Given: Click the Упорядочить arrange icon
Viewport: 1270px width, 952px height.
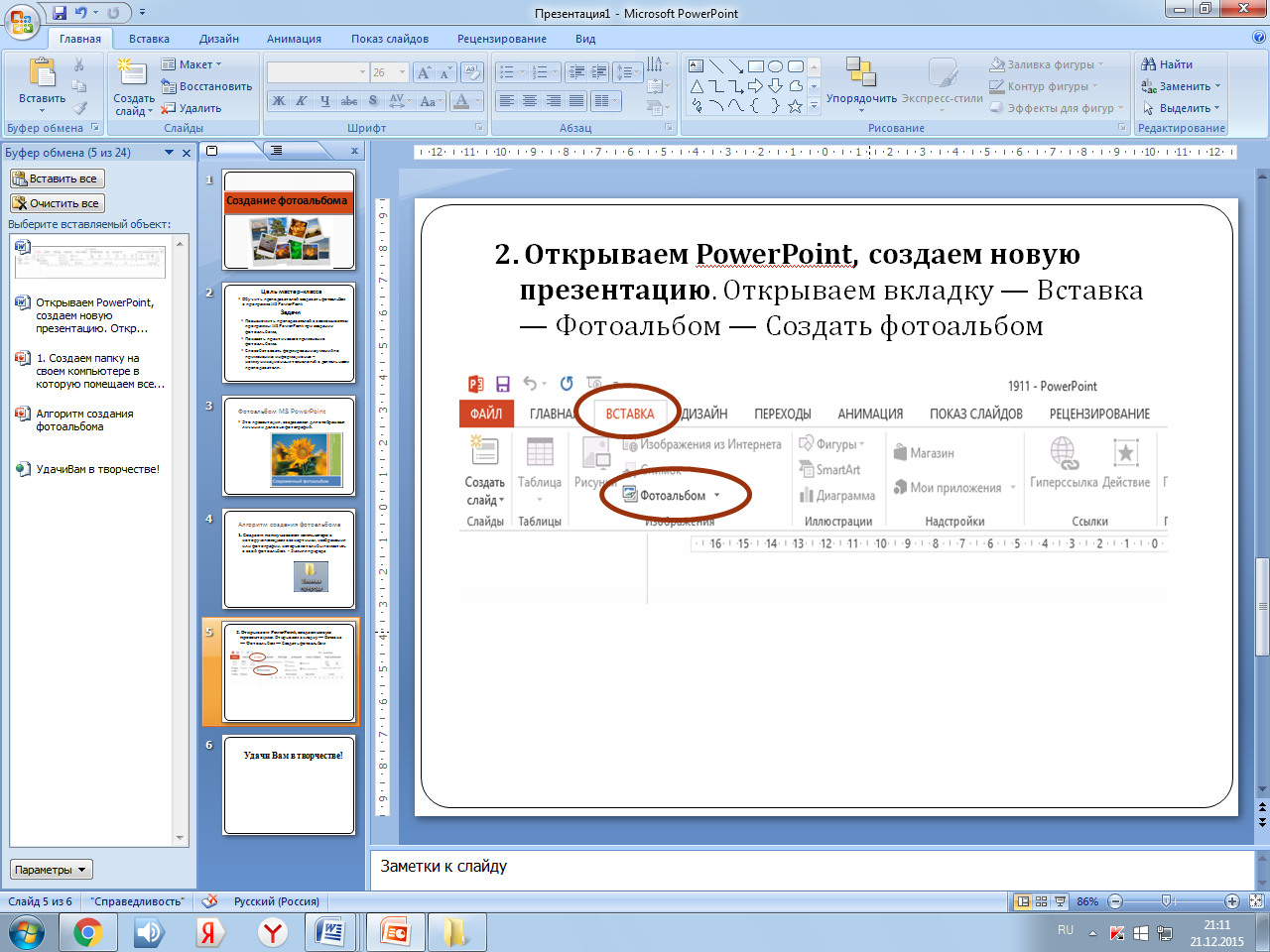Looking at the screenshot, I should 860,72.
